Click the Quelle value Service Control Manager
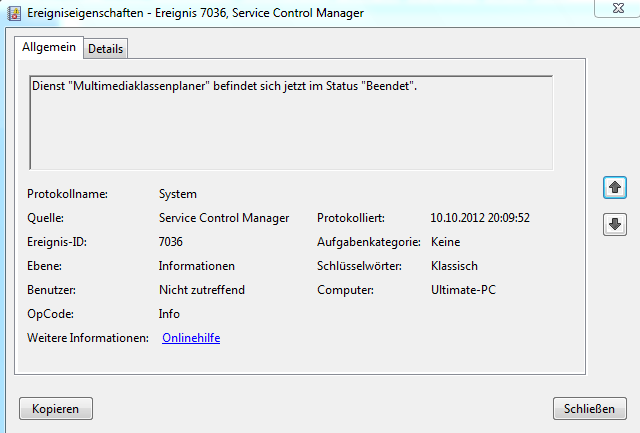This screenshot has width=640, height=433. point(224,218)
